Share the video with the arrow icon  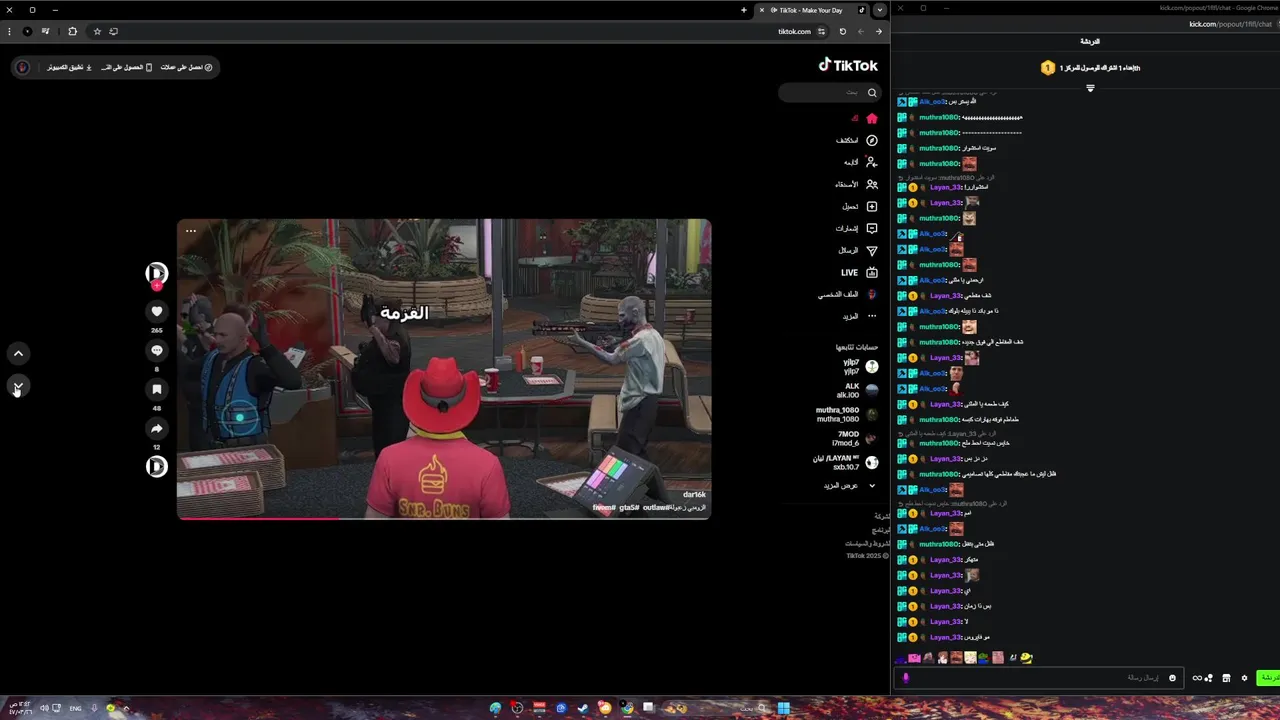157,428
